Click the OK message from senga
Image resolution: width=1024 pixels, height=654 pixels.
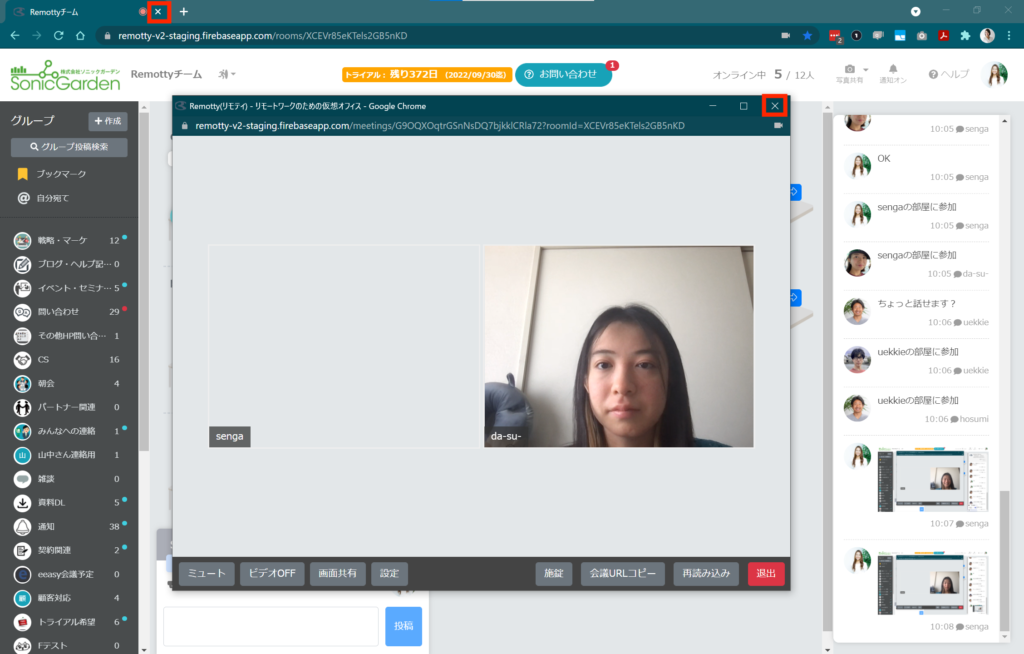tap(884, 159)
